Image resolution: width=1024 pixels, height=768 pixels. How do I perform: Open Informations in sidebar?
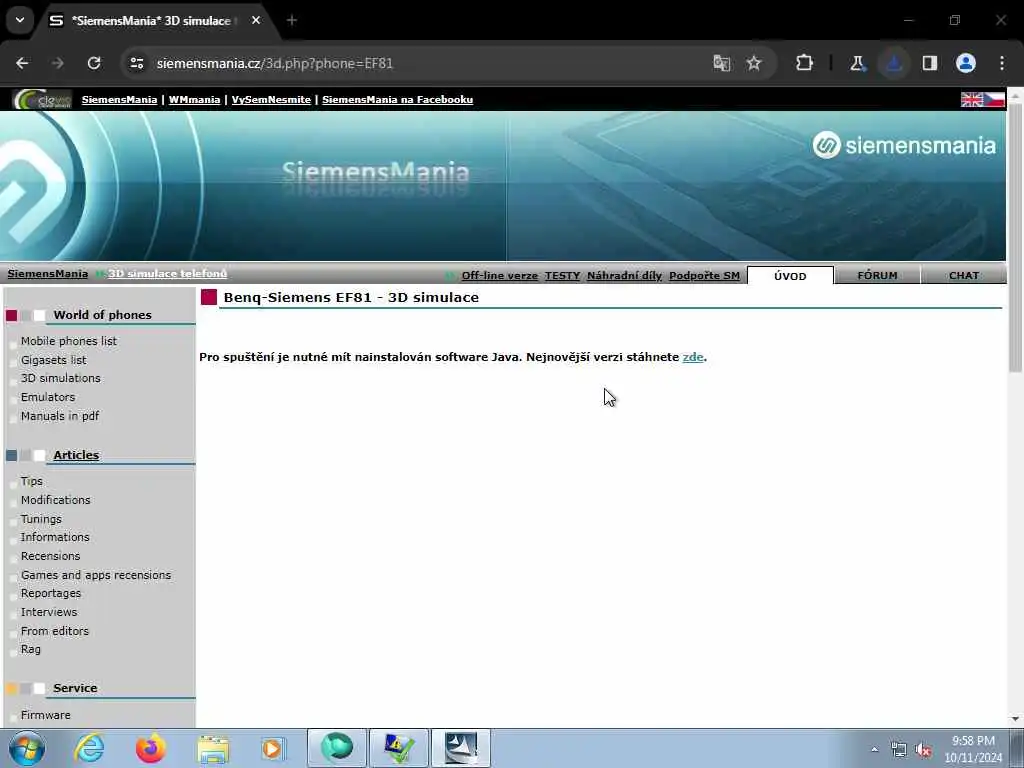(55, 537)
